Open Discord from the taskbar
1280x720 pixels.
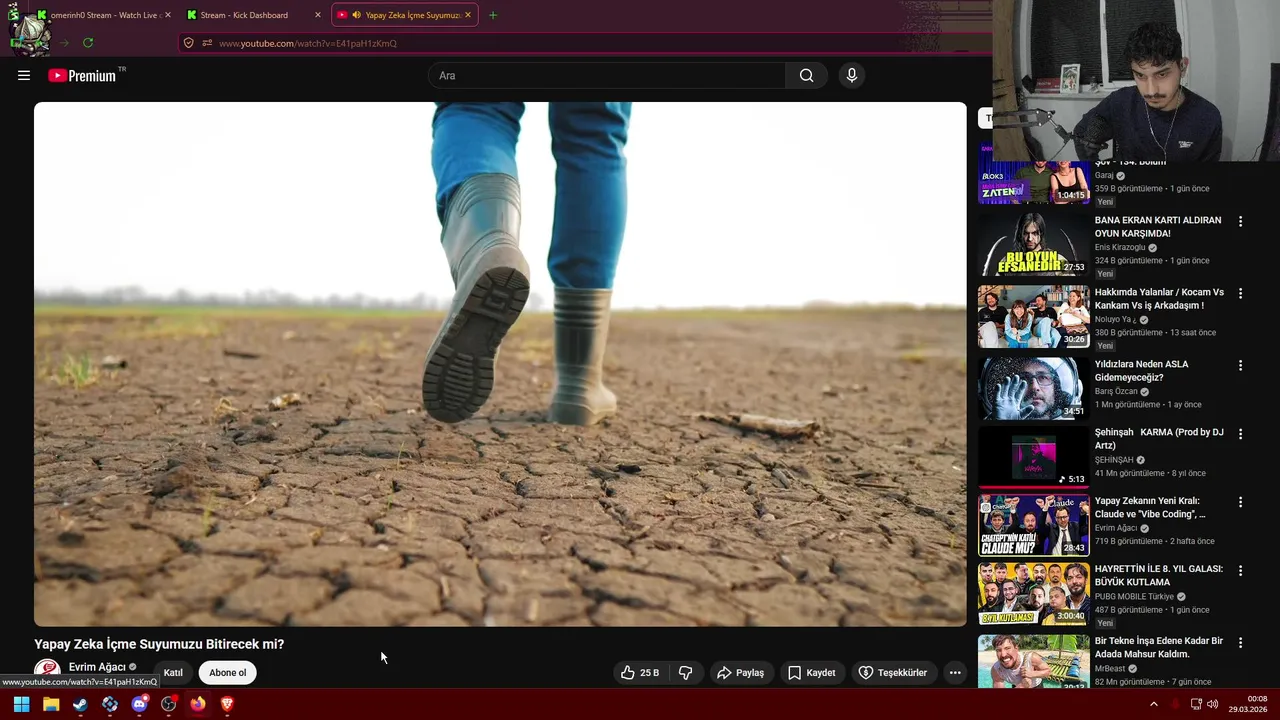pos(139,704)
